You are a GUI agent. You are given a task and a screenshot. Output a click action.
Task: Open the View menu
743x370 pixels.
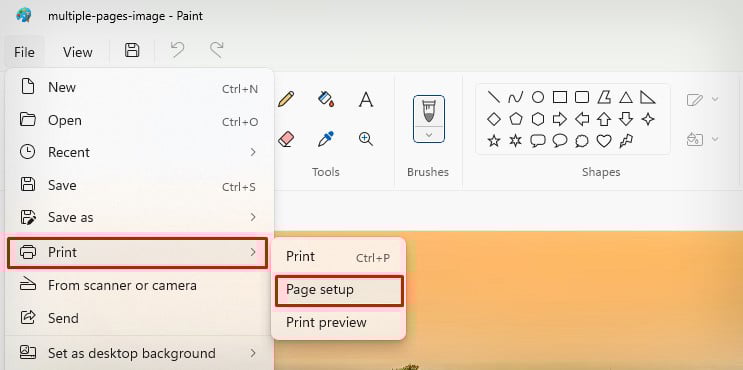coord(78,52)
